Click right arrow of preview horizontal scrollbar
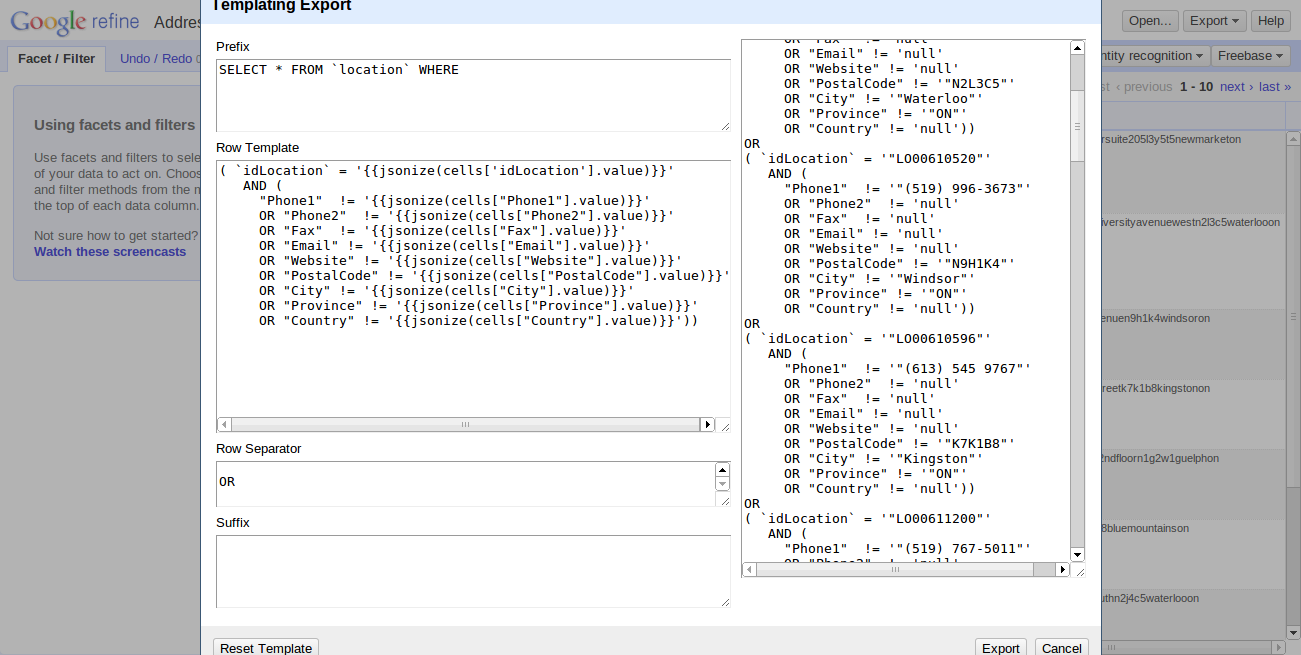 1062,569
